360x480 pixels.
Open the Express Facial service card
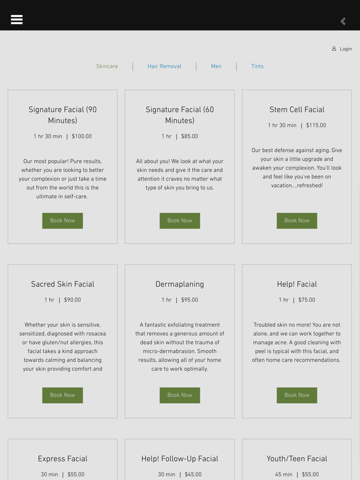point(63,459)
